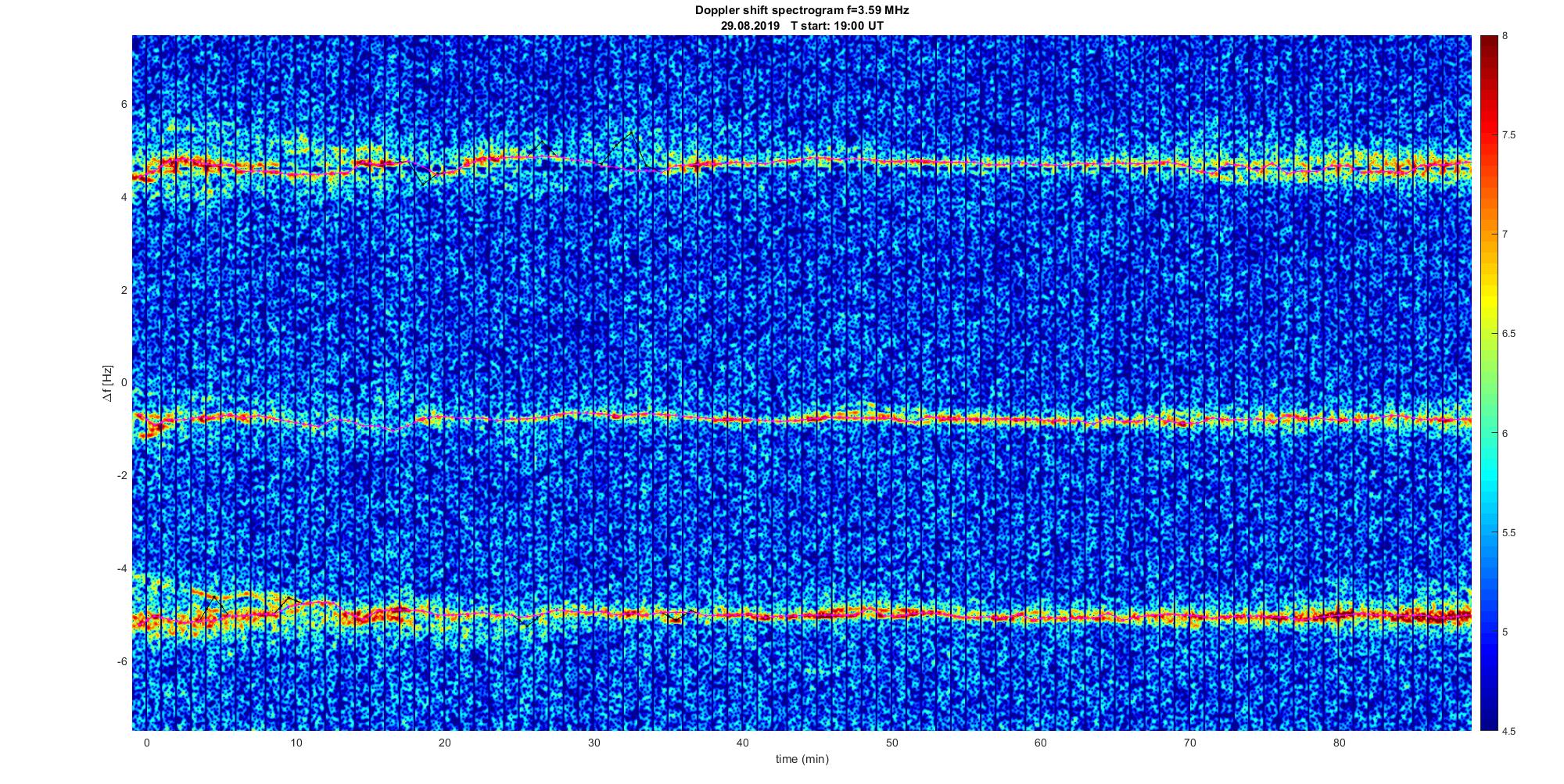This screenshot has width=1564, height=784.
Task: Click x-axis tick label 80
Action: pos(1339,743)
